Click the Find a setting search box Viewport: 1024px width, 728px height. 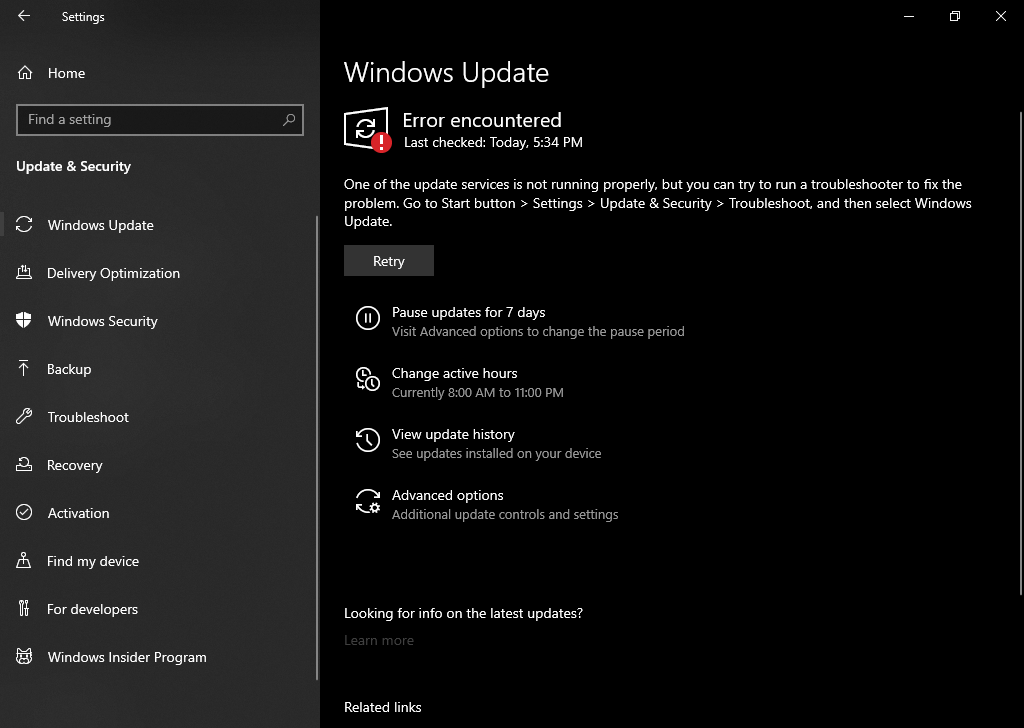(160, 119)
